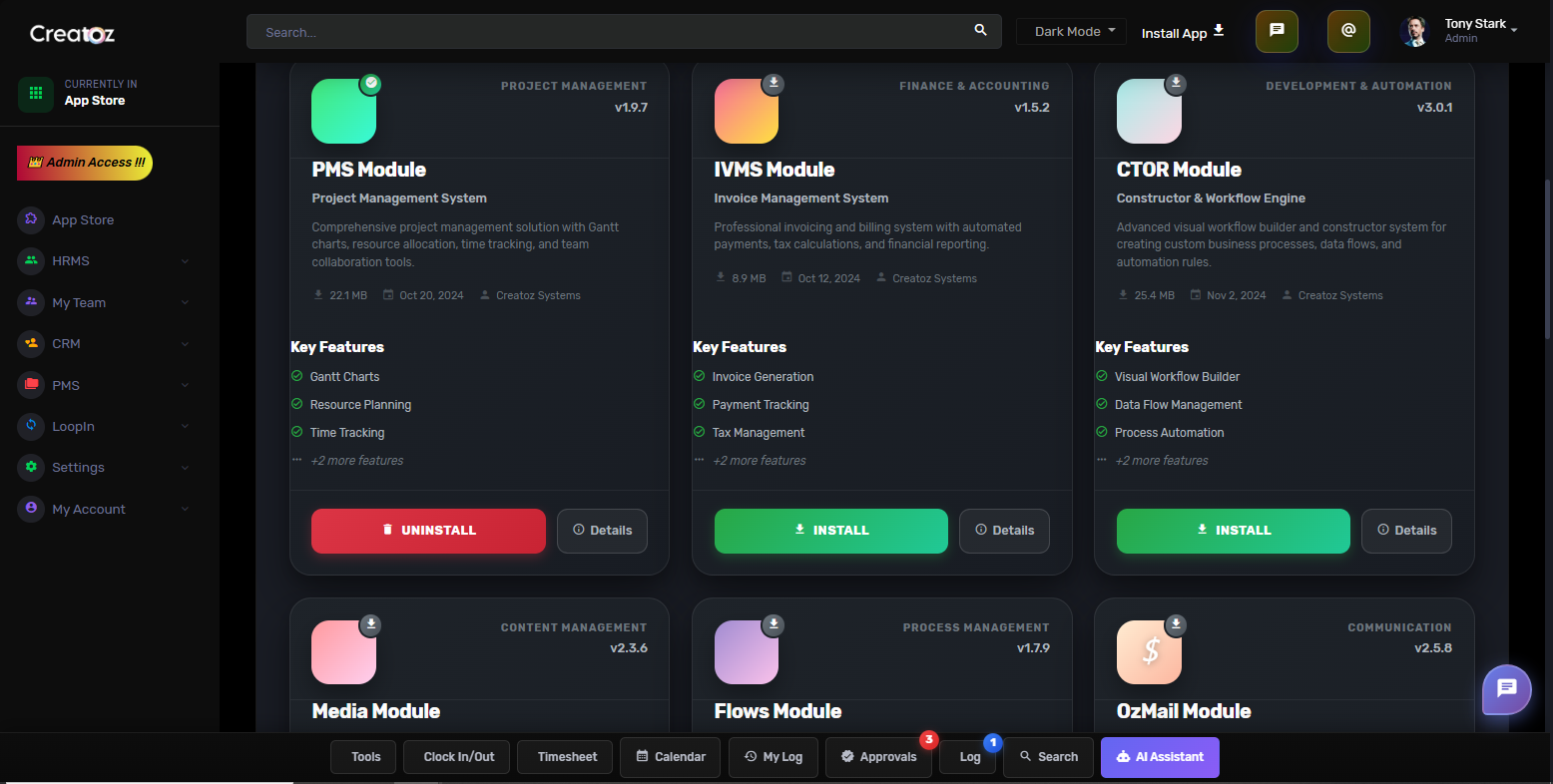Open Approvals from bottom toolbar

pyautogui.click(x=878, y=757)
